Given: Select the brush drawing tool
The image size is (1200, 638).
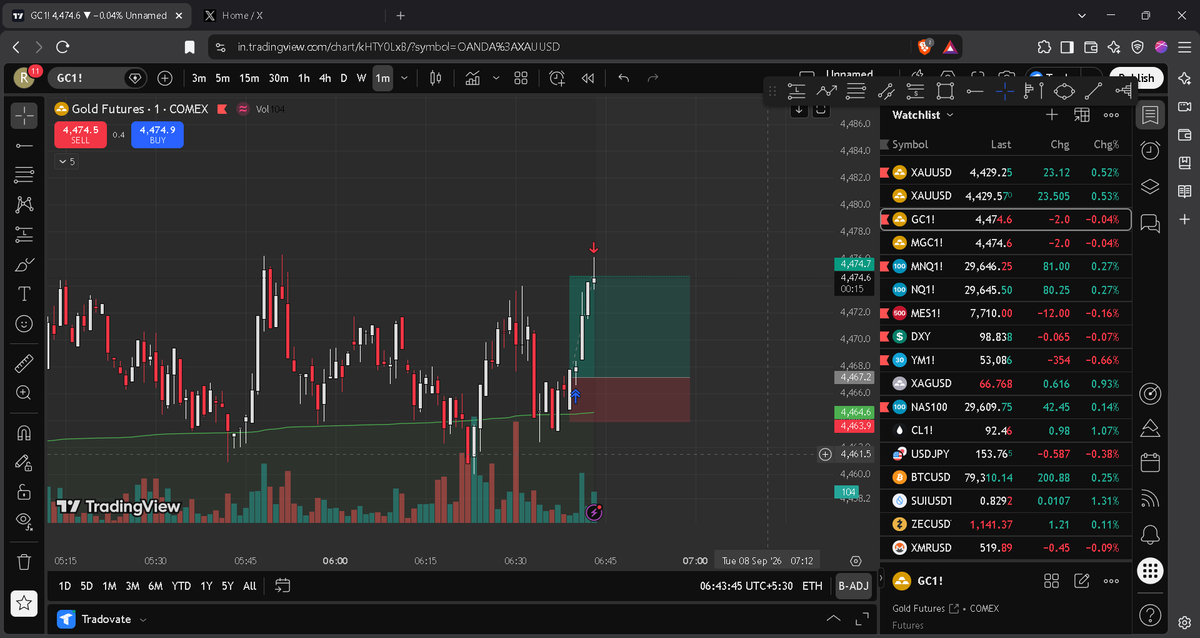Looking at the screenshot, I should (x=25, y=265).
